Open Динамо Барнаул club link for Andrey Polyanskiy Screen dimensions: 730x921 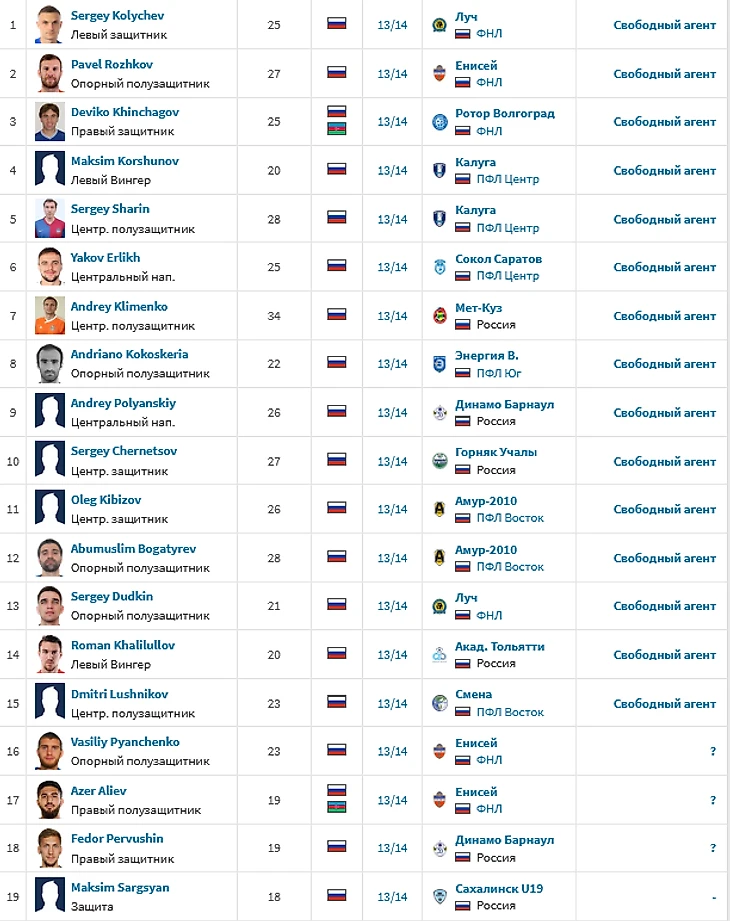504,405
